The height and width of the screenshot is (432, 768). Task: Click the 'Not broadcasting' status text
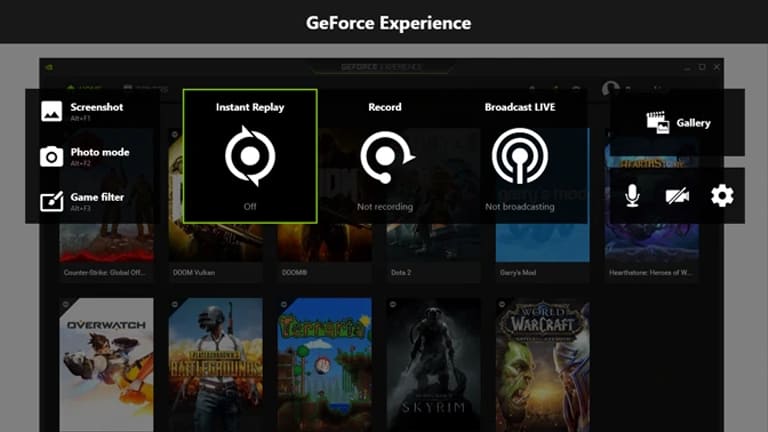tap(520, 207)
